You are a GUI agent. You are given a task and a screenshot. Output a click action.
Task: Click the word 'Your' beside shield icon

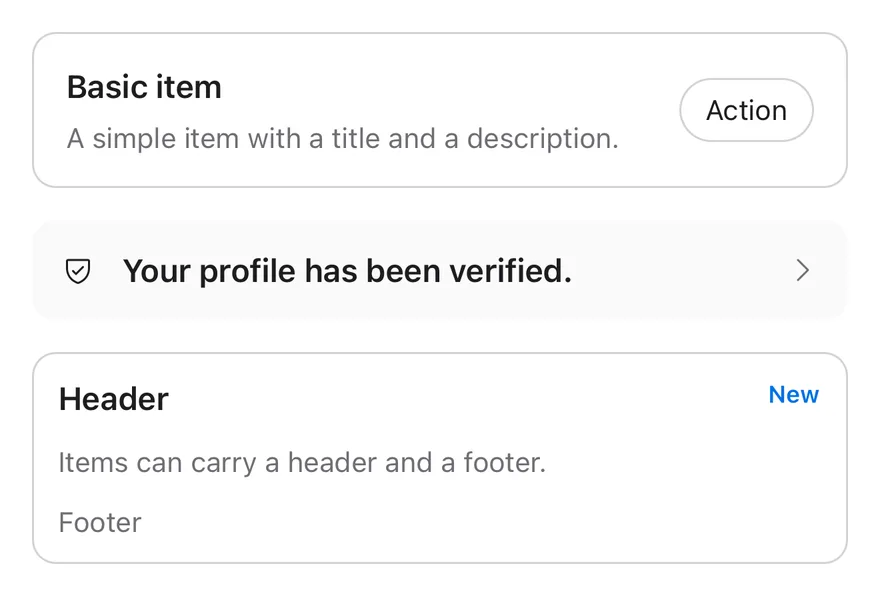(157, 271)
